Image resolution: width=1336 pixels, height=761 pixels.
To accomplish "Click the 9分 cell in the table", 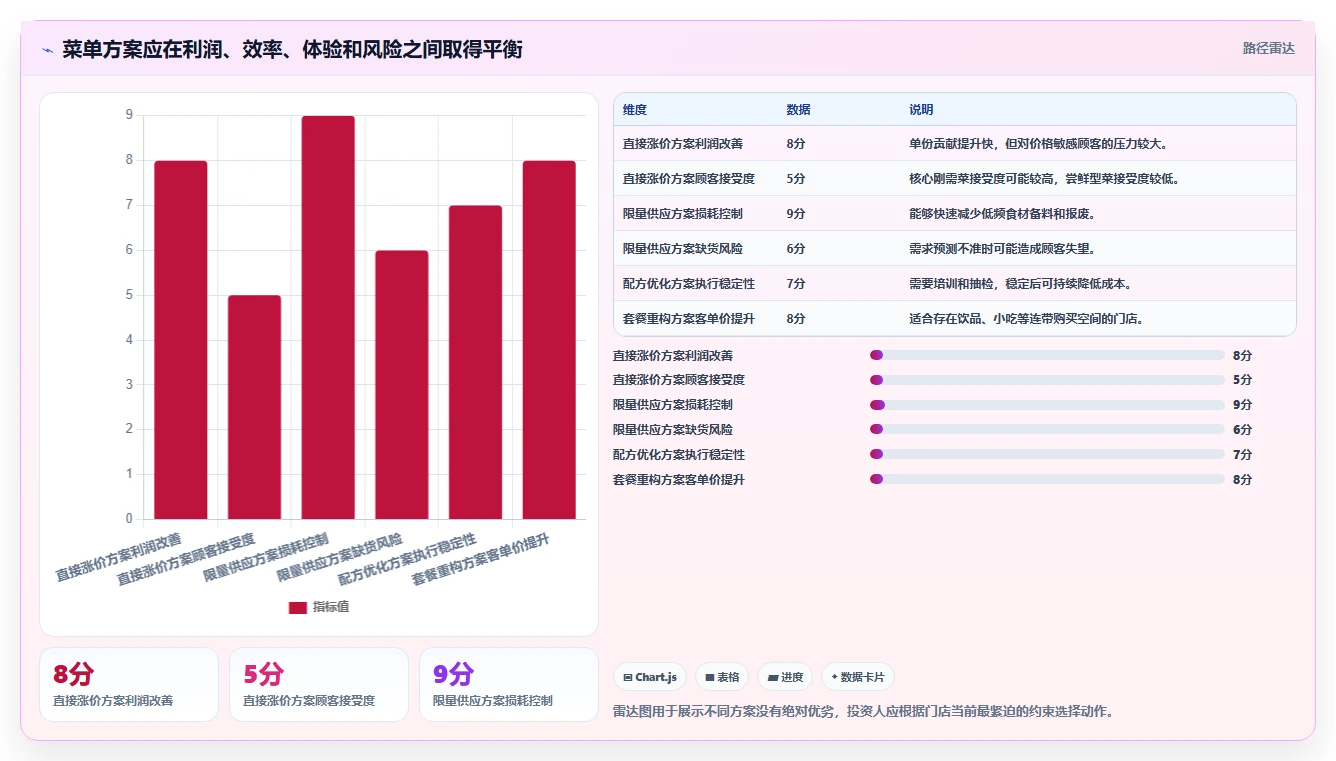I will tap(796, 214).
